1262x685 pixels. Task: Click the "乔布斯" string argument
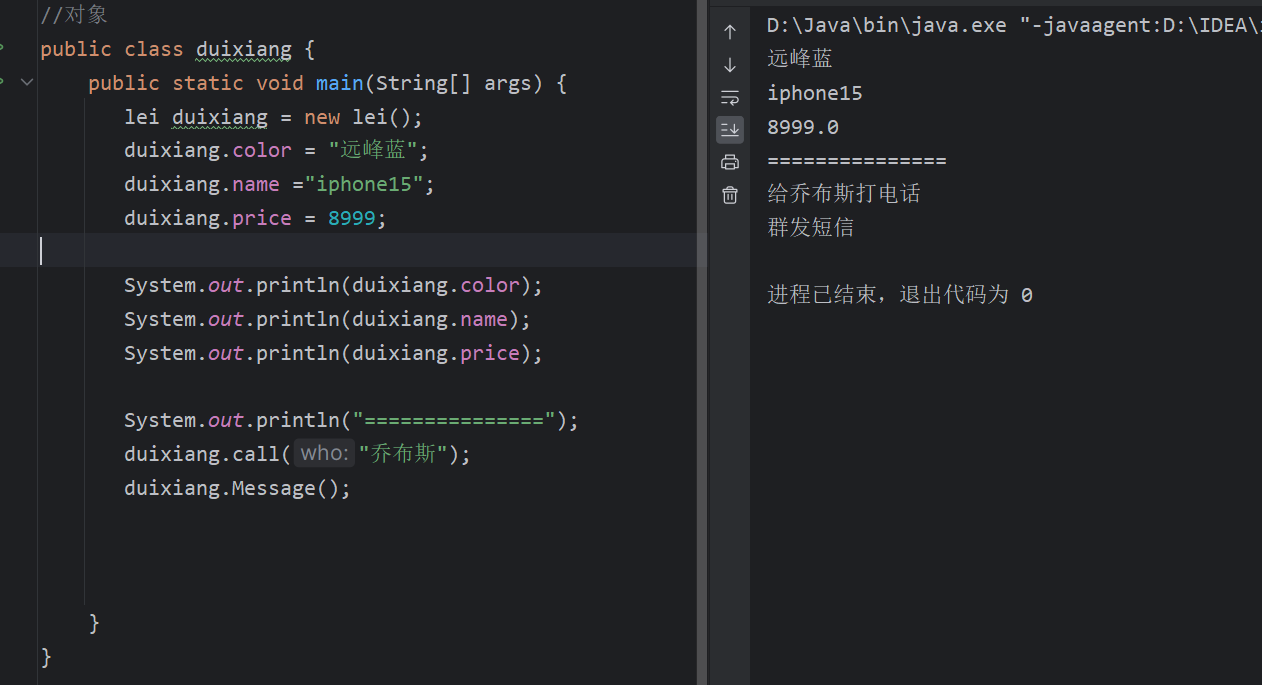tap(403, 454)
